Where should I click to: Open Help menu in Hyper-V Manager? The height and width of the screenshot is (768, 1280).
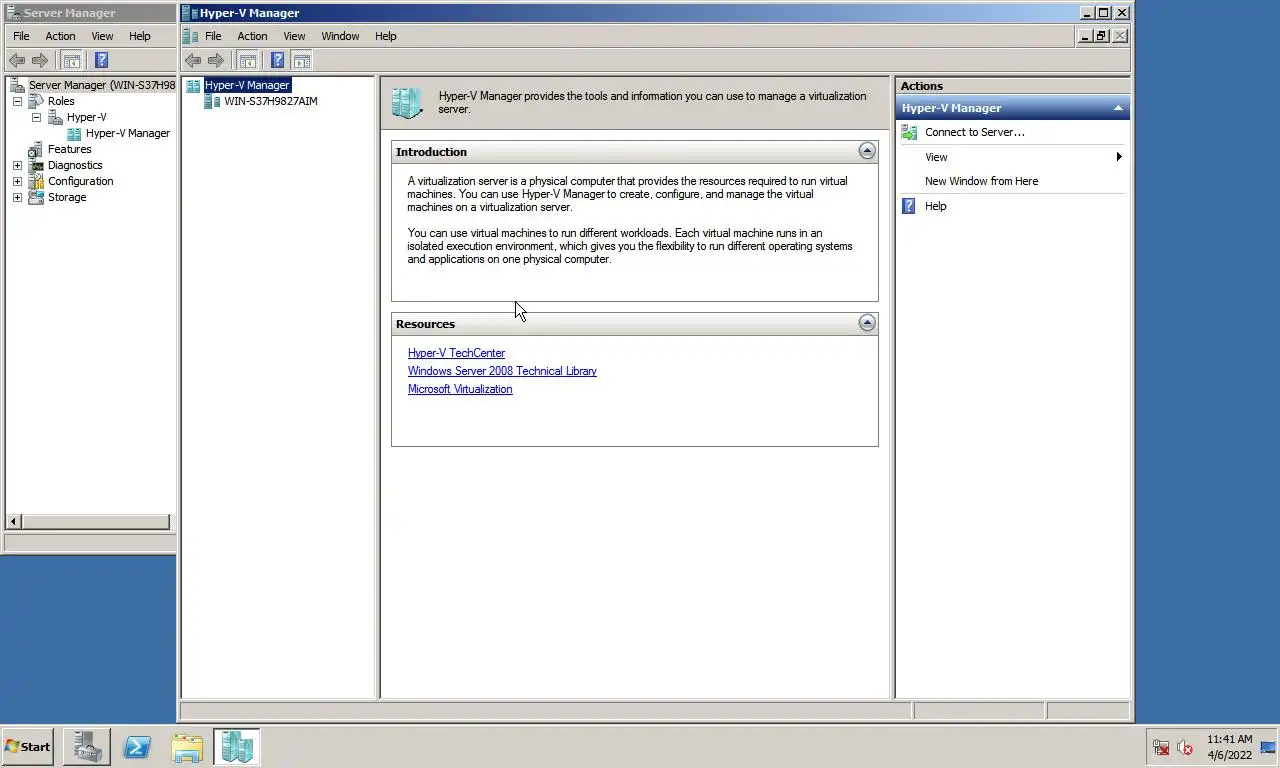pos(386,36)
